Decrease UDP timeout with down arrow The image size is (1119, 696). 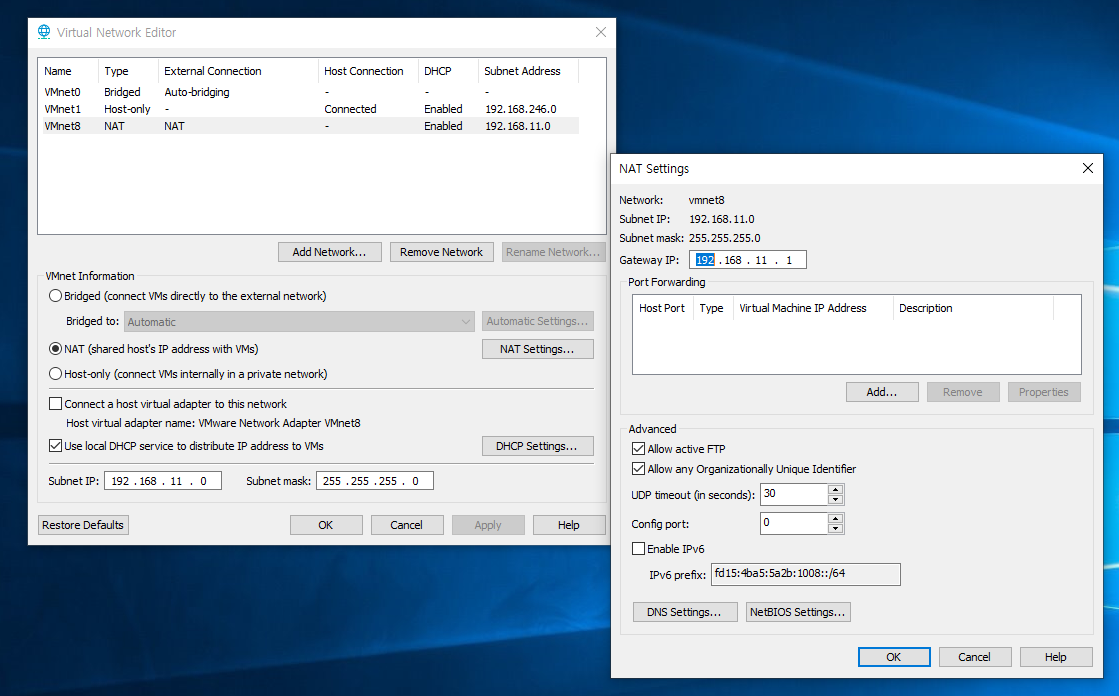pos(836,500)
